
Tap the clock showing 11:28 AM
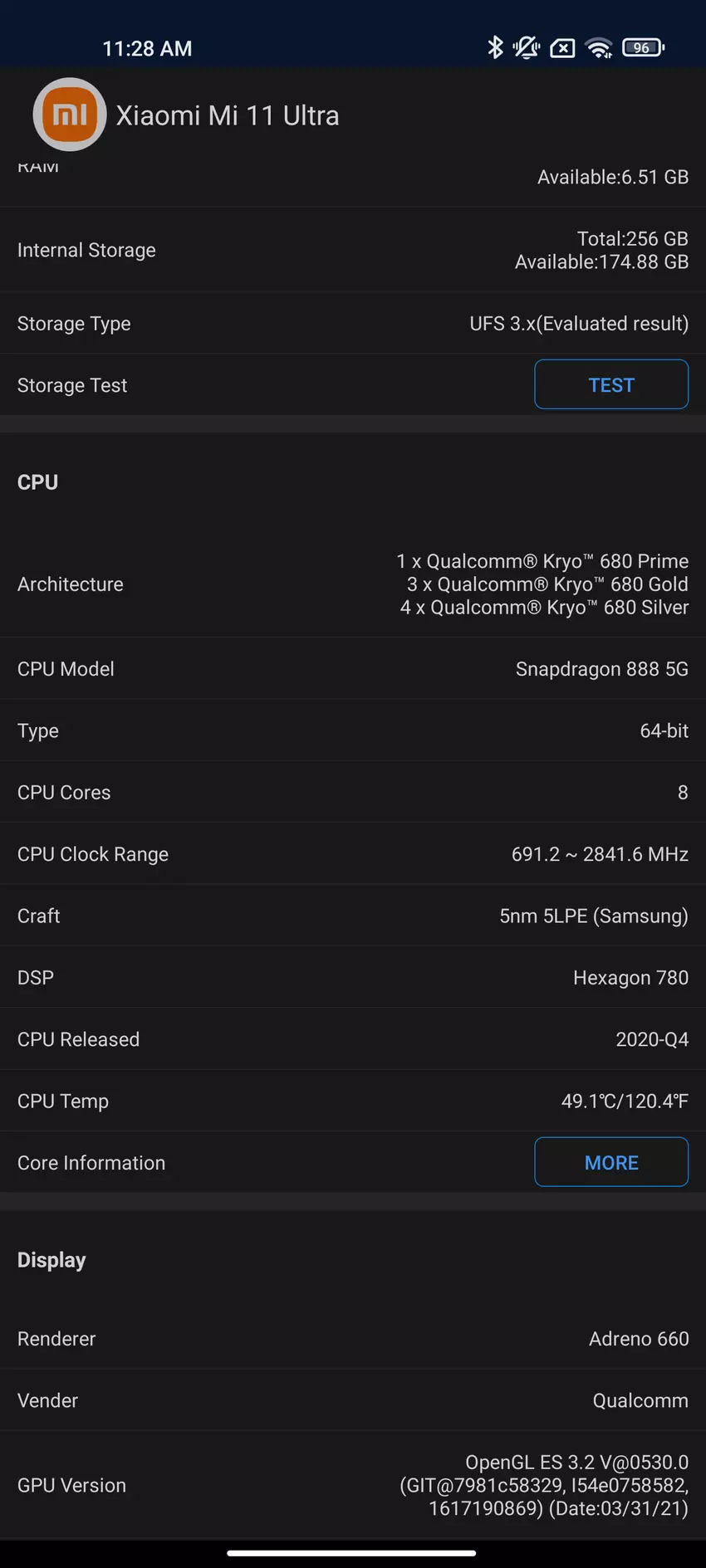[x=147, y=49]
